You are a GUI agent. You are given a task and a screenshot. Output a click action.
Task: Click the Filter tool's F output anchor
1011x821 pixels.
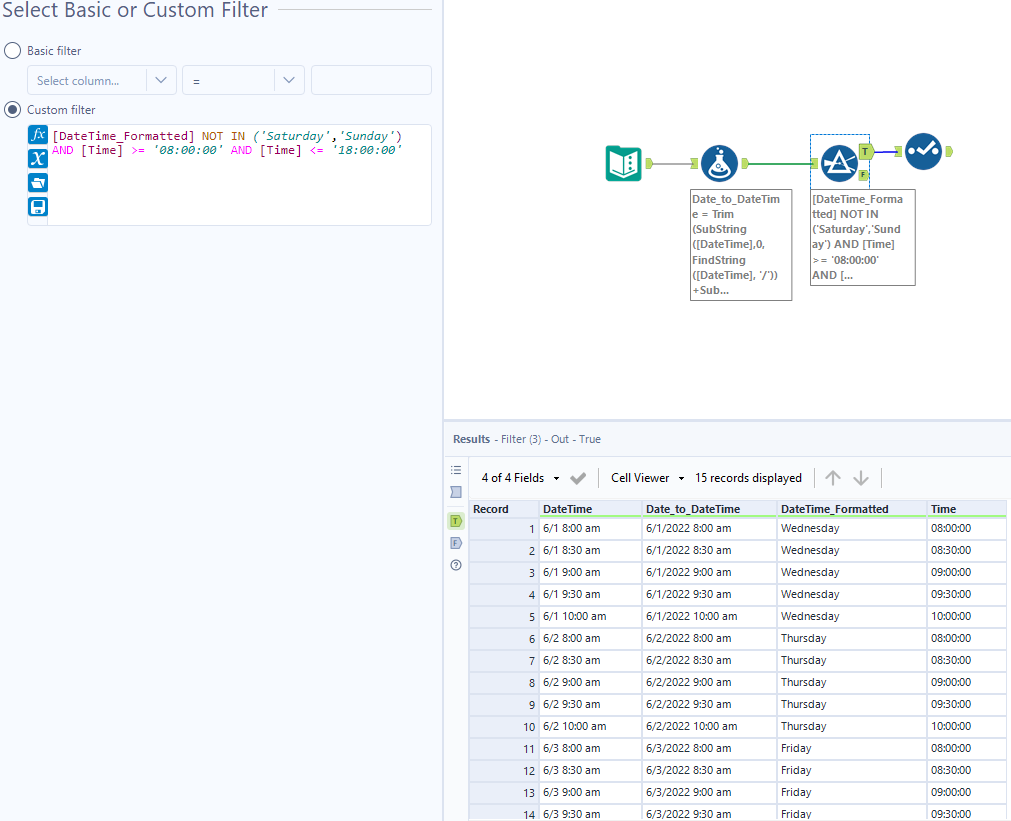coord(862,175)
